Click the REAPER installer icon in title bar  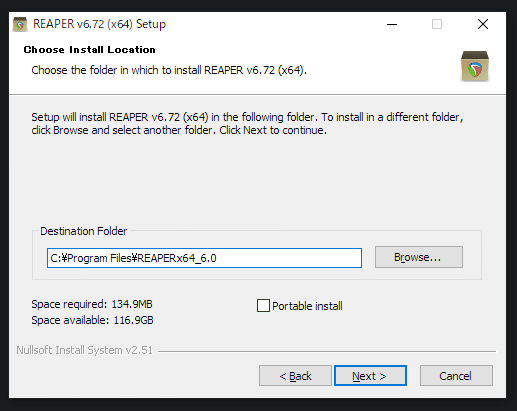20,24
